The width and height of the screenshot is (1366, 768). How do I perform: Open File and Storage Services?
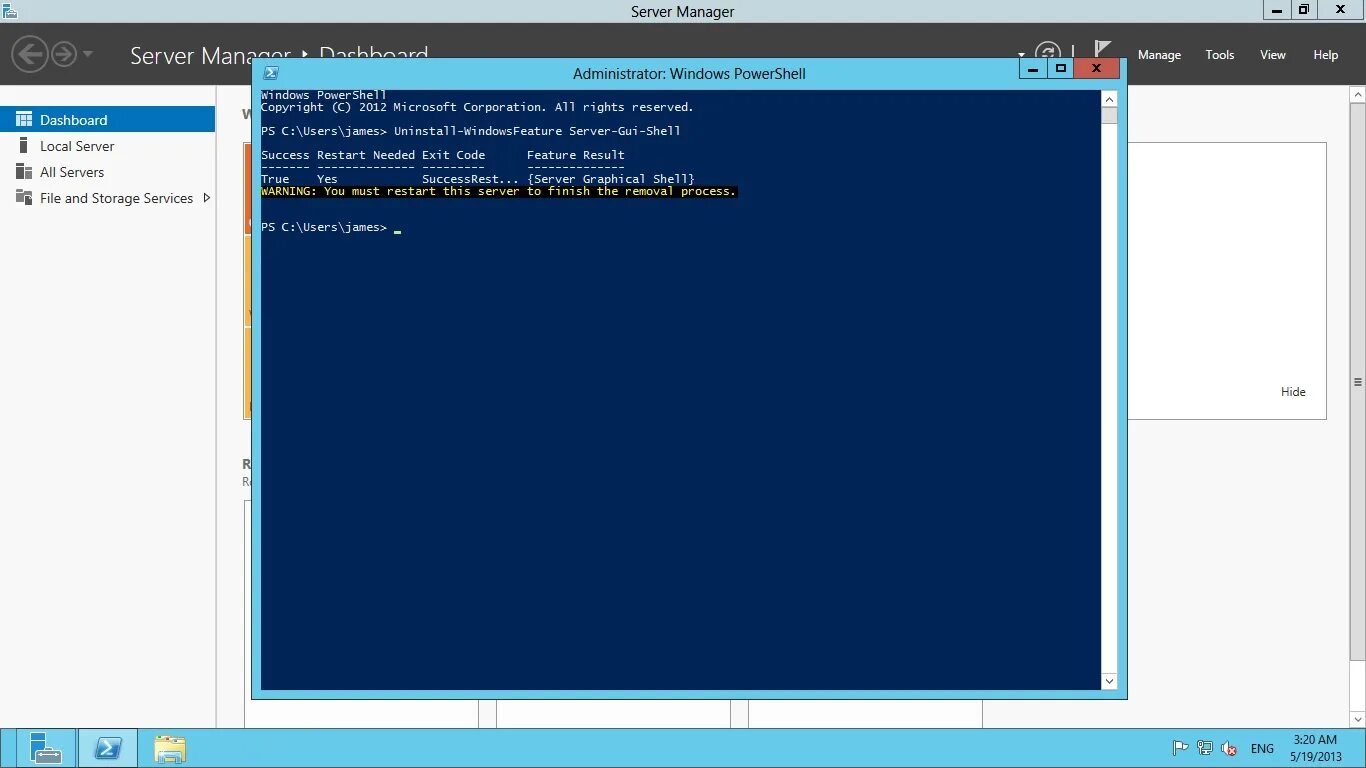pyautogui.click(x=107, y=198)
